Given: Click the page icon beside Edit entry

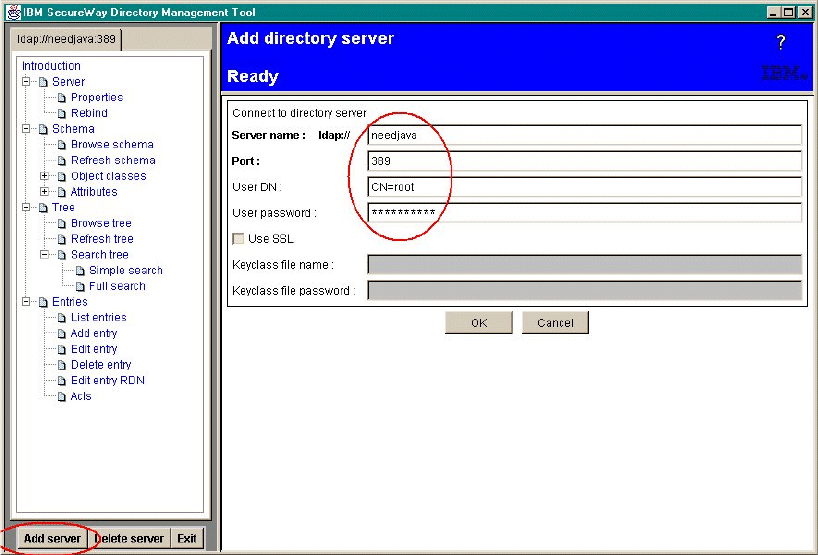Looking at the screenshot, I should pyautogui.click(x=62, y=349).
